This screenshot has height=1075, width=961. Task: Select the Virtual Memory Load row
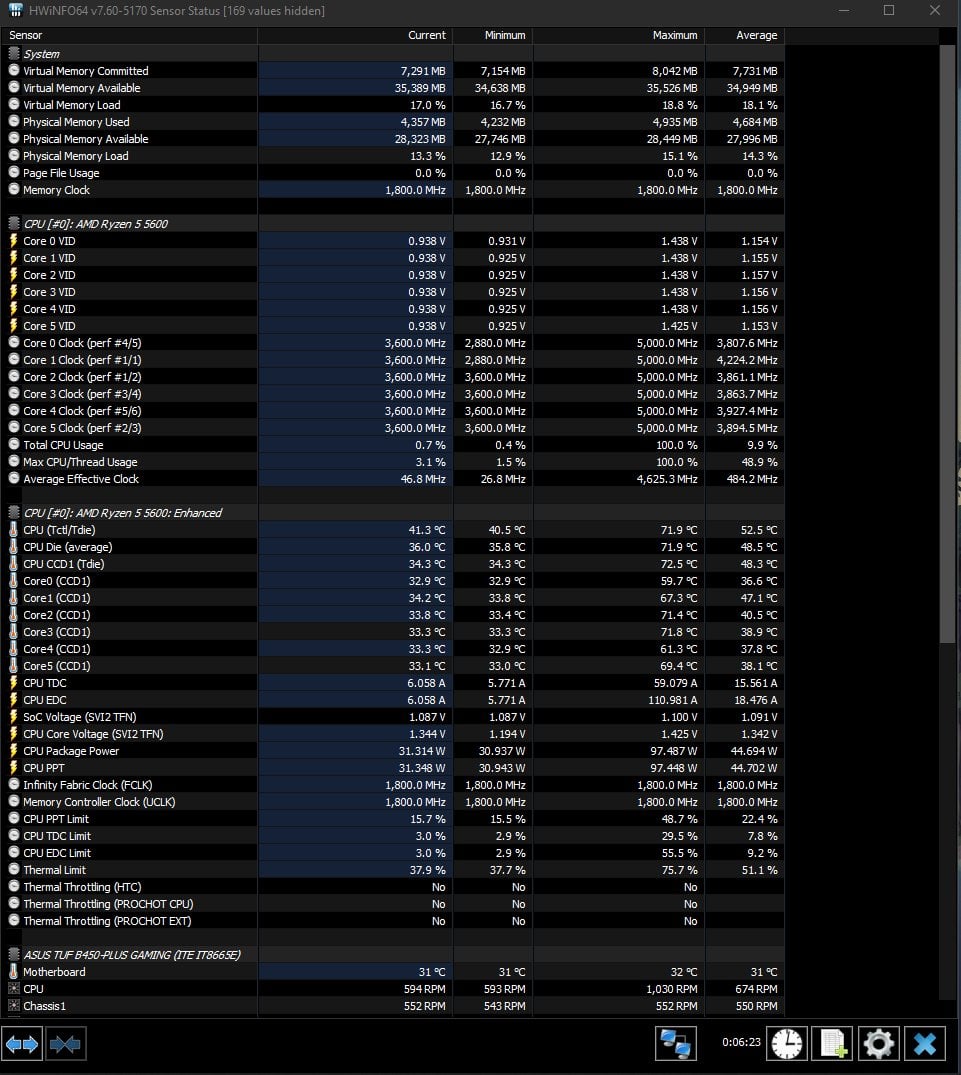tap(393, 105)
